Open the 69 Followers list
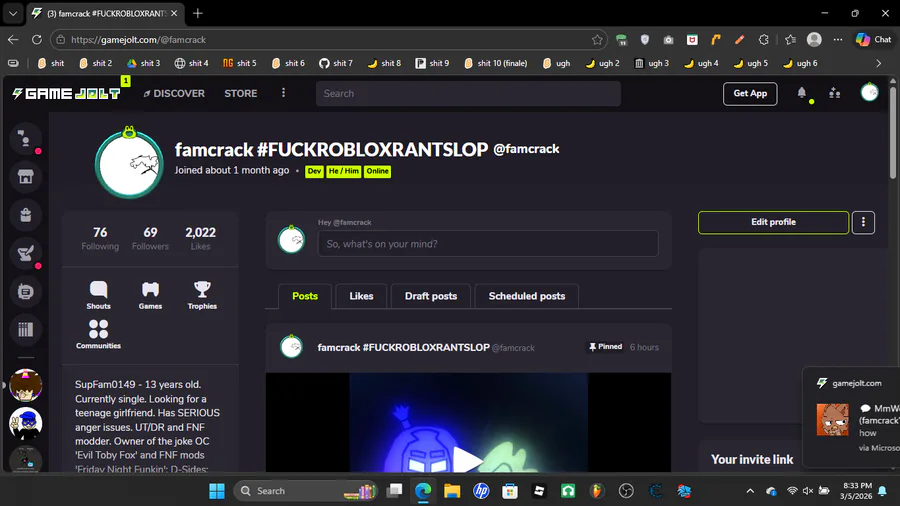This screenshot has width=900, height=506. (150, 238)
